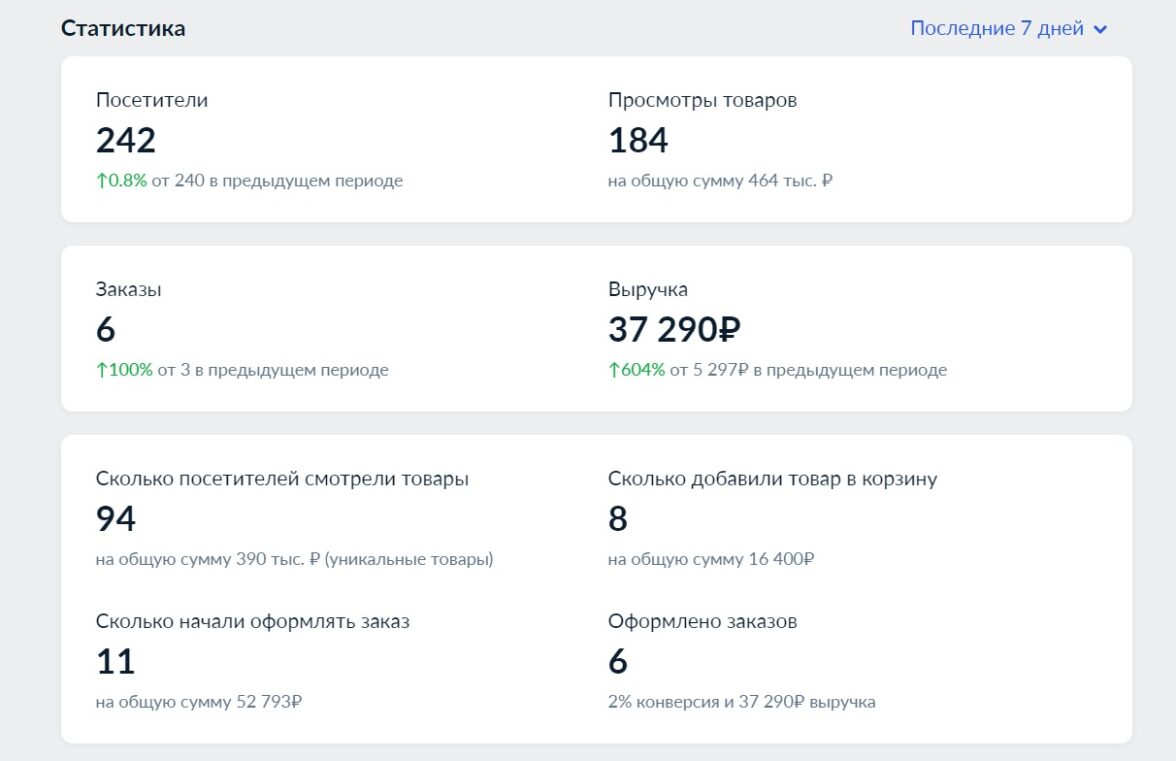Screen dimensions: 1176x761
Task: Click the product views value 184
Action: click(x=638, y=141)
